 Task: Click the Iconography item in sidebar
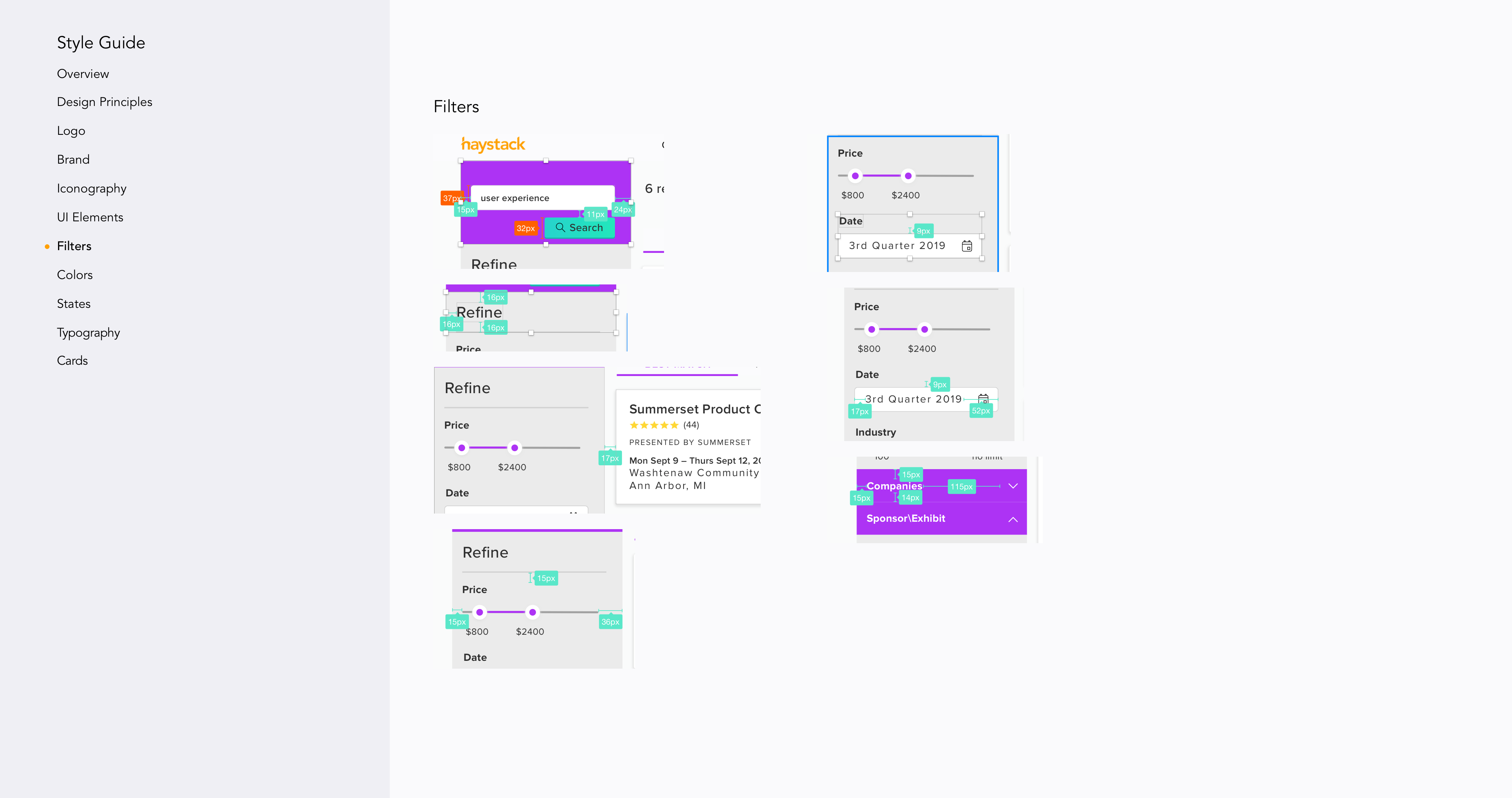(92, 188)
